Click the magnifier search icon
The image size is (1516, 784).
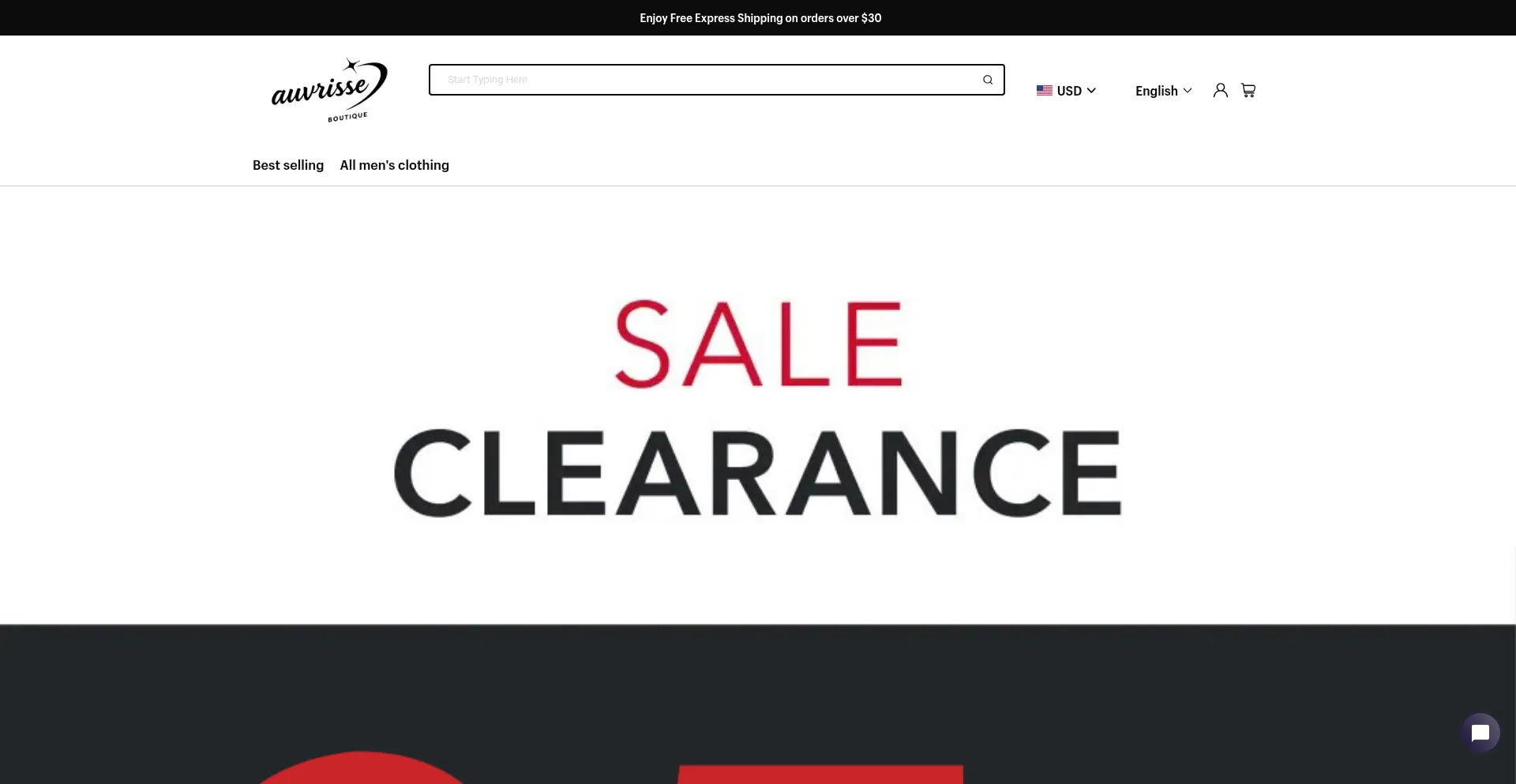(988, 80)
